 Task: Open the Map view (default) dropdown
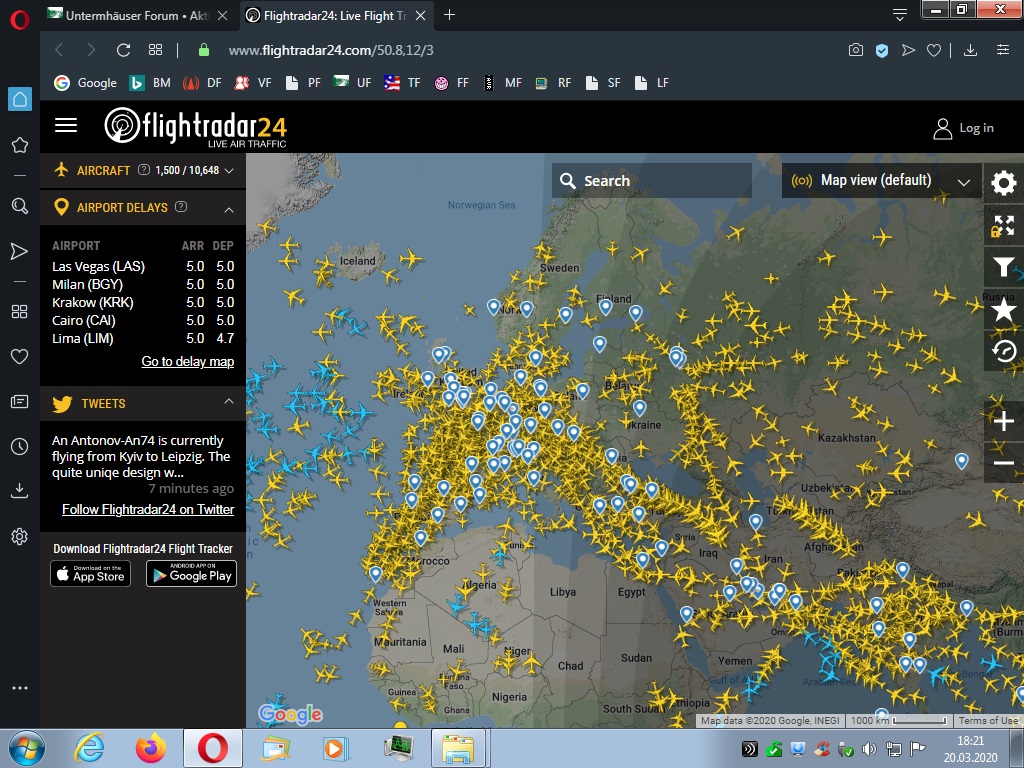click(x=881, y=180)
